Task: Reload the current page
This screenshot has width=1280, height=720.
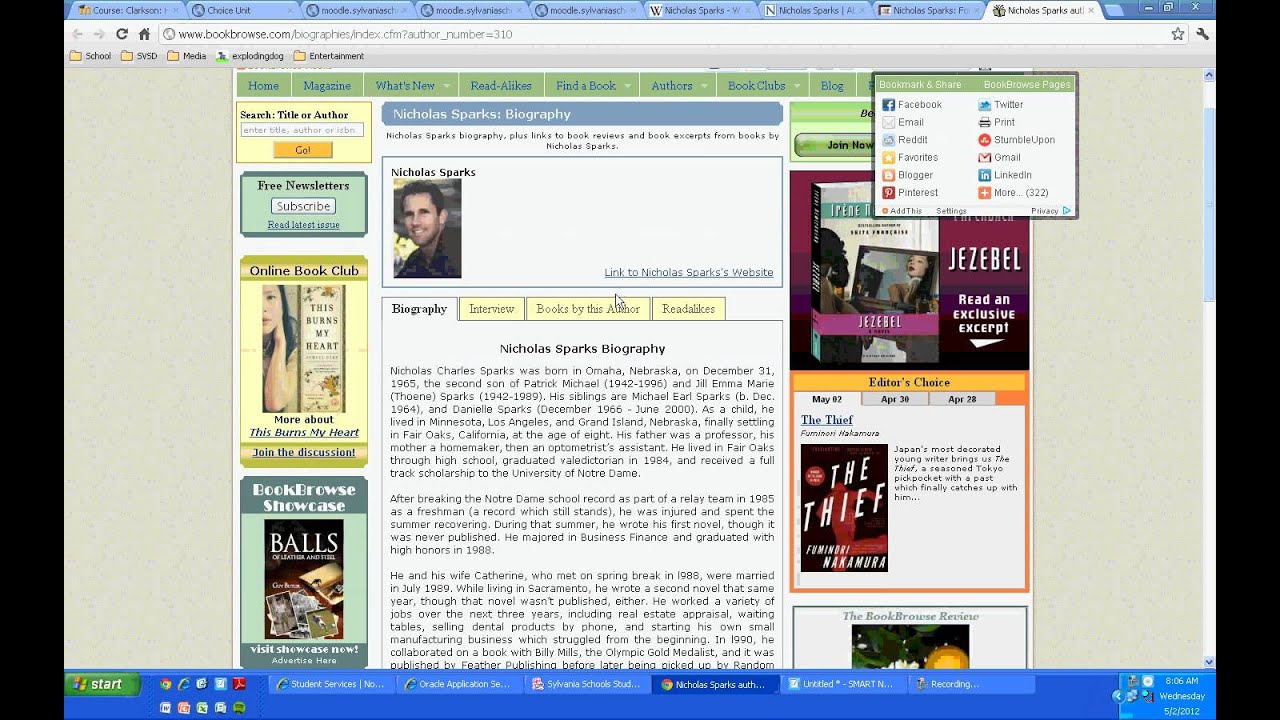Action: point(122,34)
